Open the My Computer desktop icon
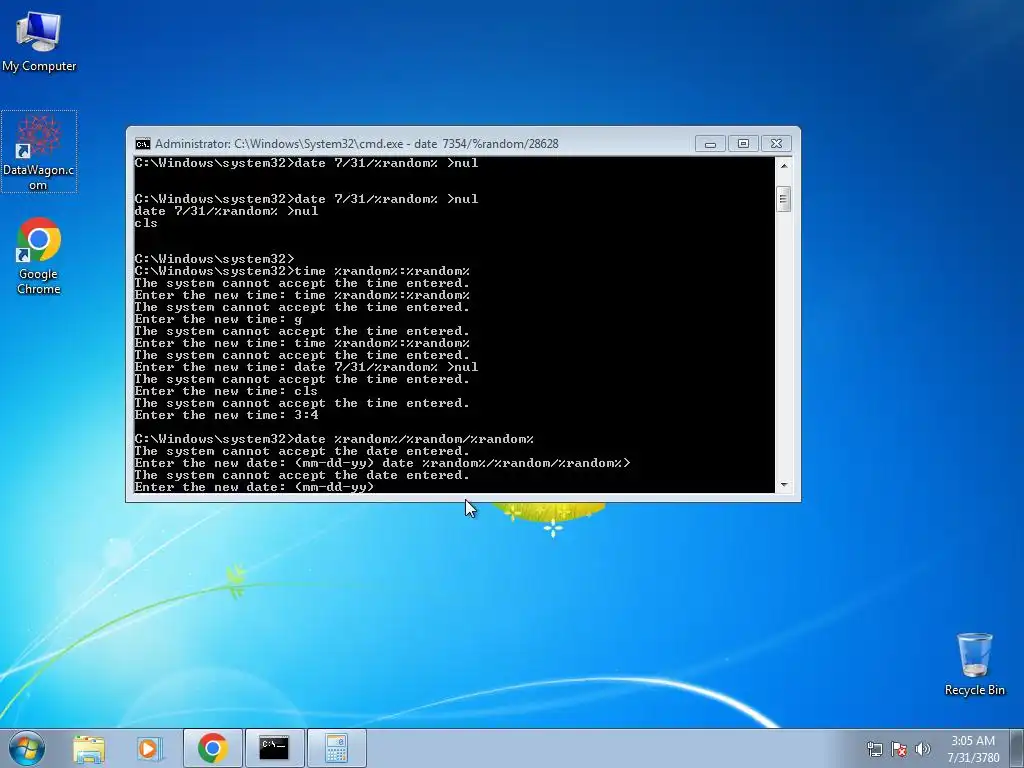Screen dimensions: 1024x768 point(39,40)
